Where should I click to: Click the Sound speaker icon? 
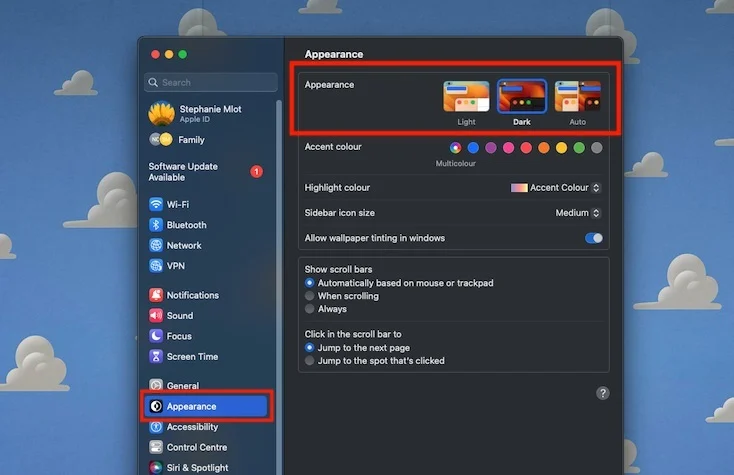click(156, 316)
